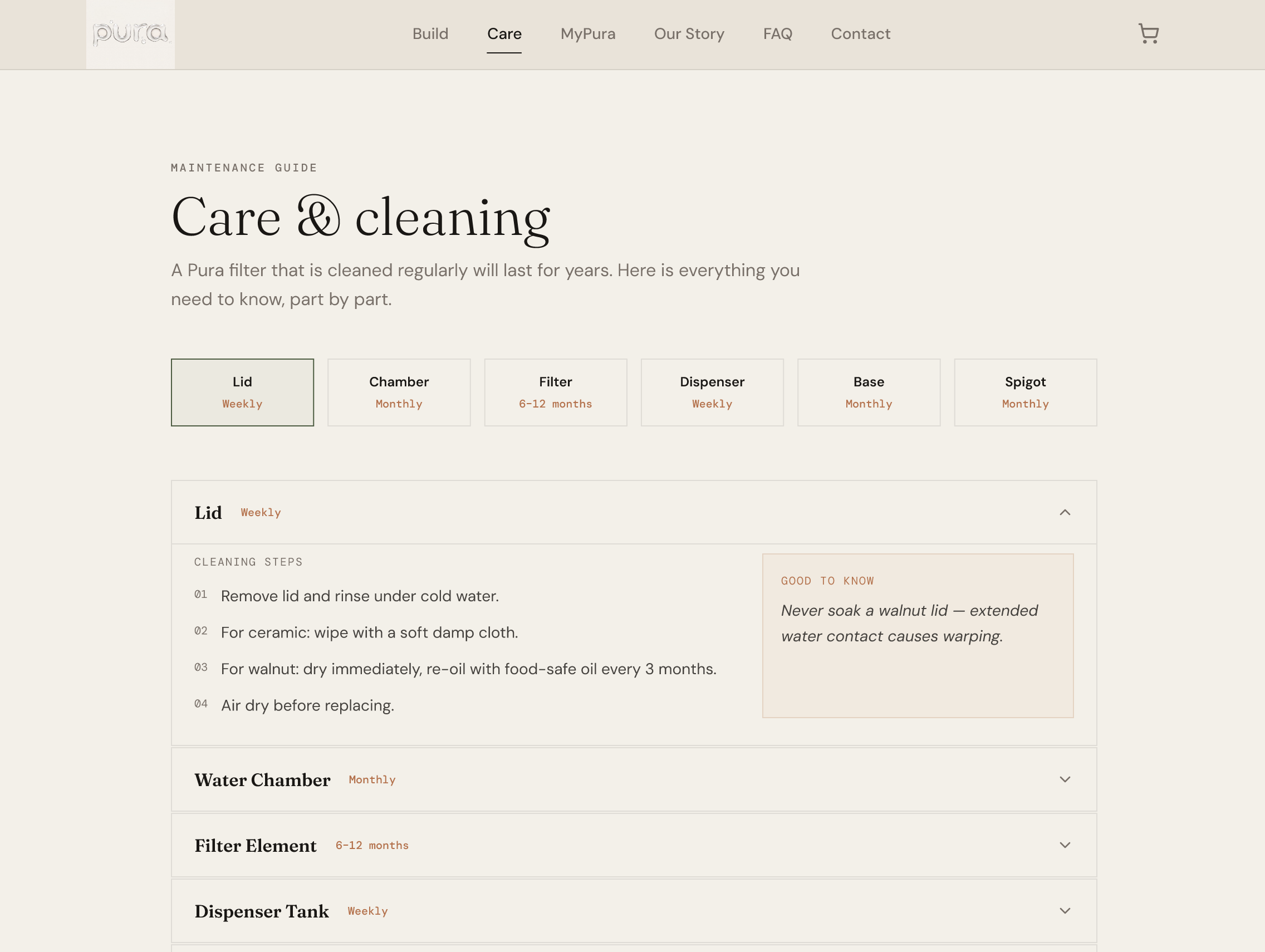This screenshot has height=952, width=1265.
Task: Click the Lid accordion header title
Action: pos(208,512)
